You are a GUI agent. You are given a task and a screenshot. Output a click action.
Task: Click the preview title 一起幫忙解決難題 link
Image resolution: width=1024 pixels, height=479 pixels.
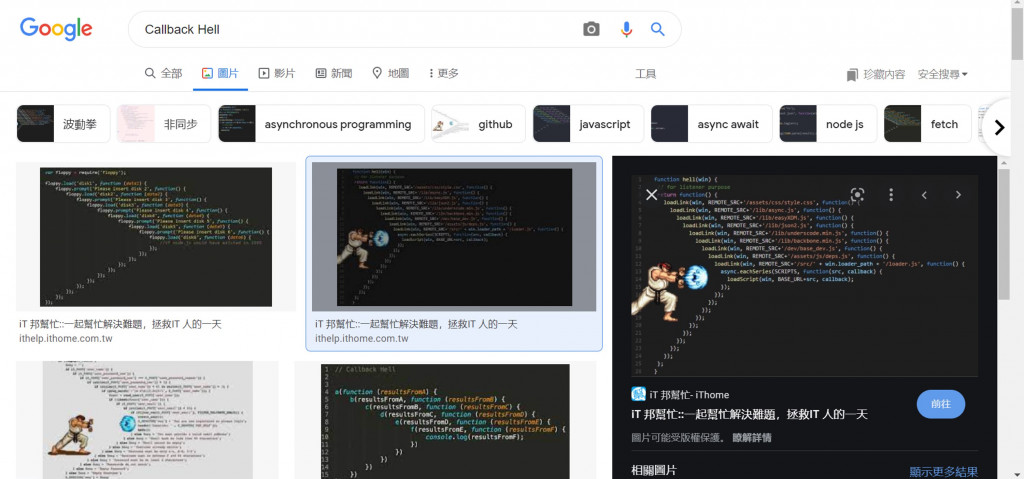[750, 414]
